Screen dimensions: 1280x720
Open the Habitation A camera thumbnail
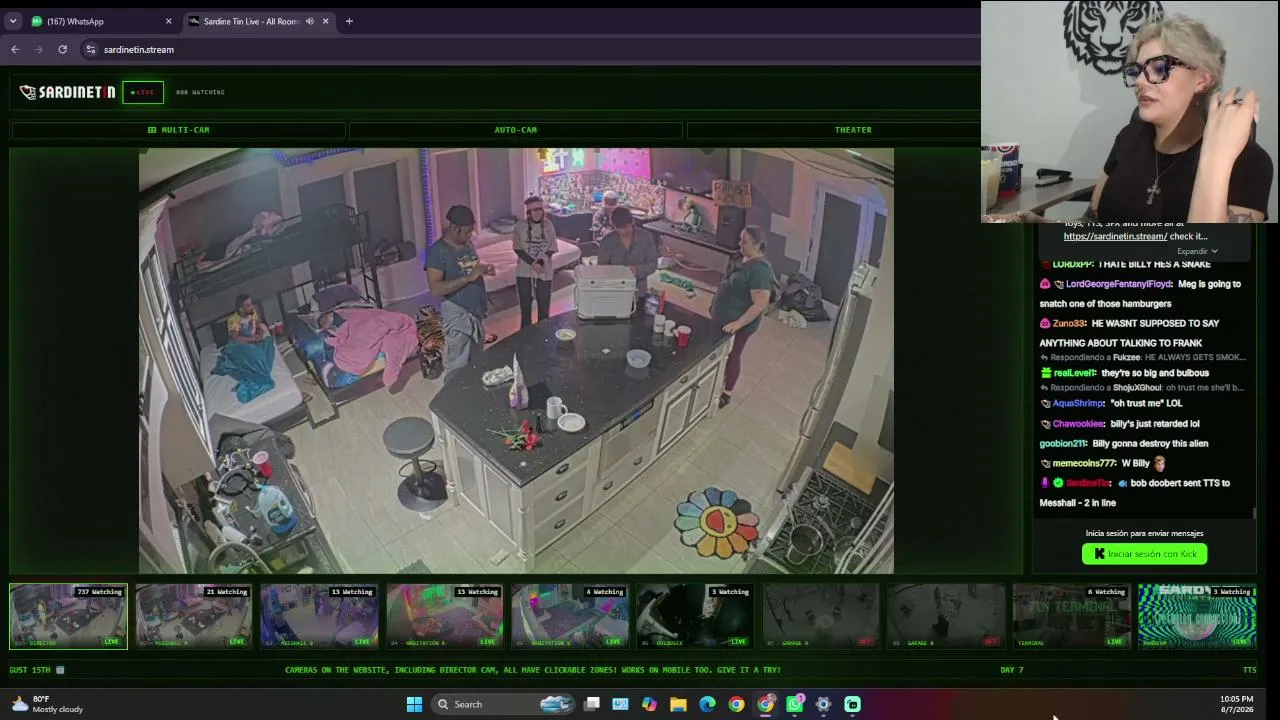point(444,616)
